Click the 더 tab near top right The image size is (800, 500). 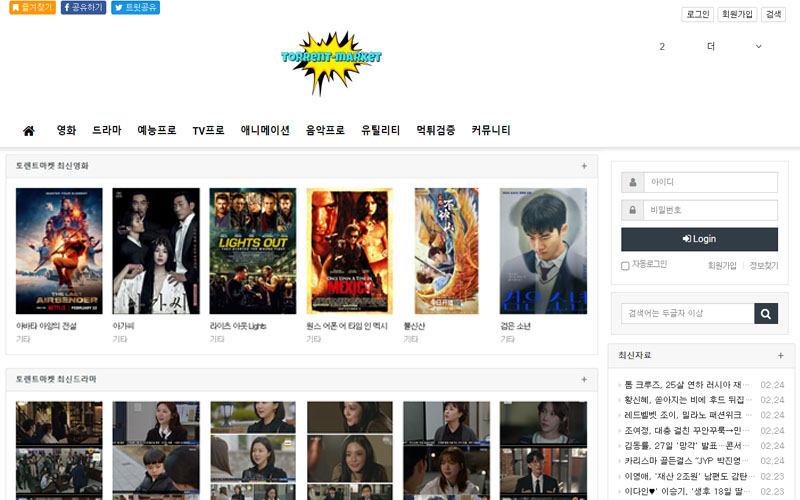(x=711, y=46)
